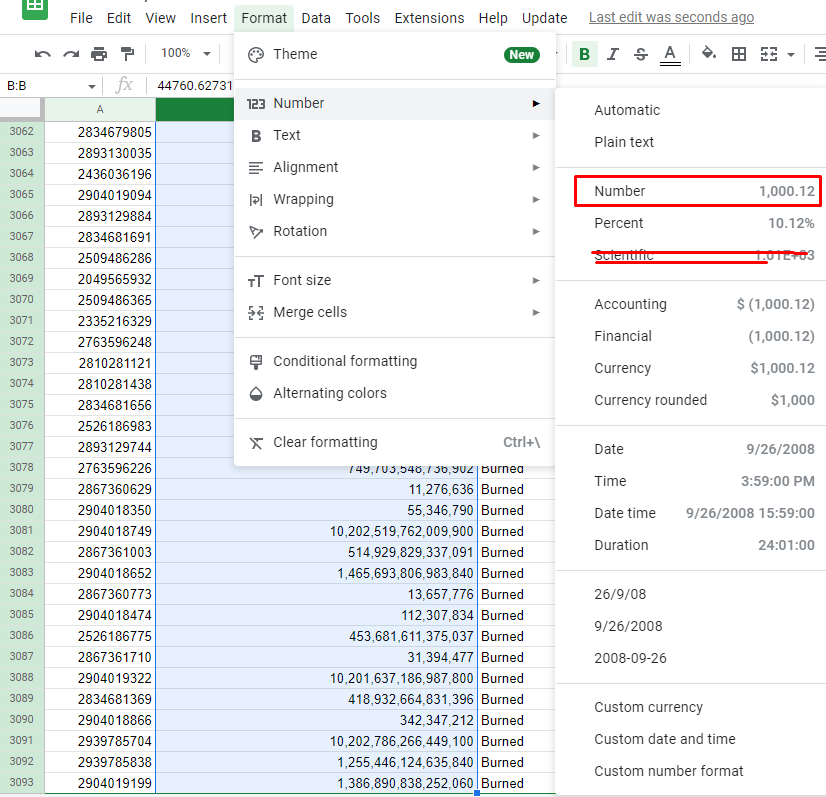The image size is (826, 797).
Task: Toggle strikethrough formatting
Action: click(641, 54)
